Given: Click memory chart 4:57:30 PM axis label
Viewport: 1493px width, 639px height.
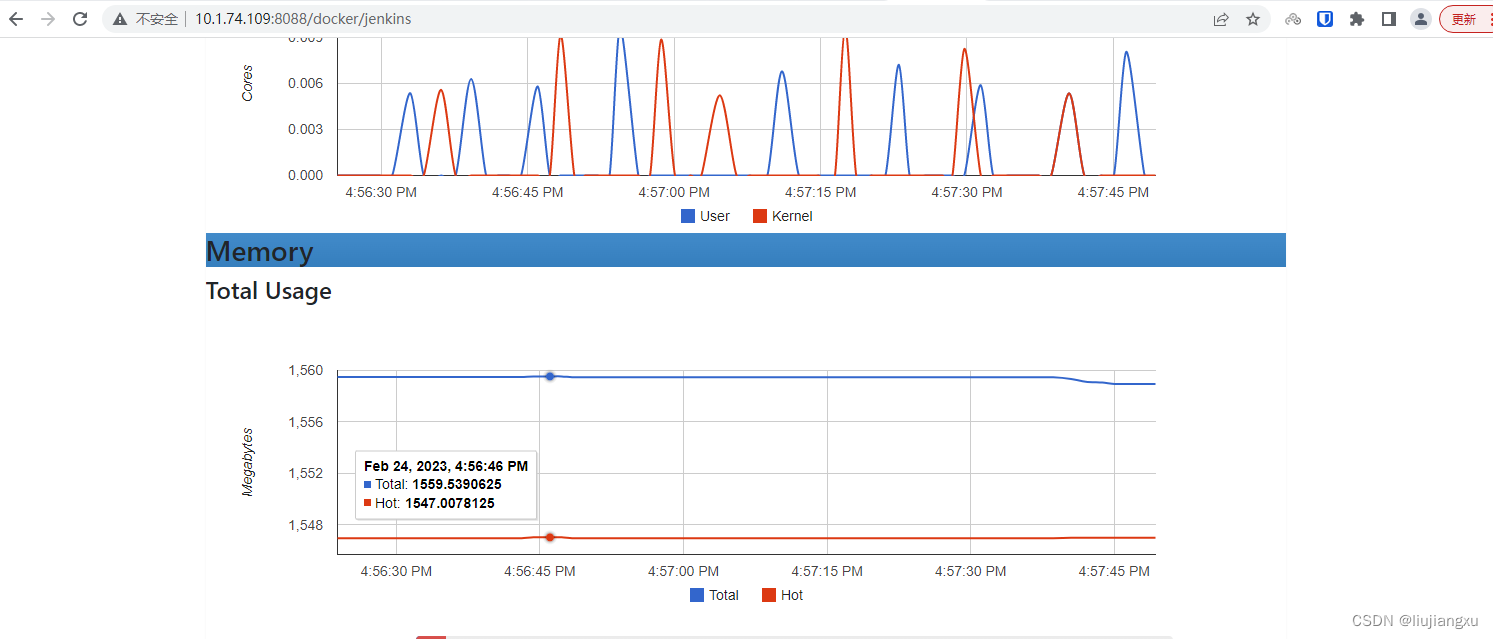Looking at the screenshot, I should pyautogui.click(x=970, y=571).
